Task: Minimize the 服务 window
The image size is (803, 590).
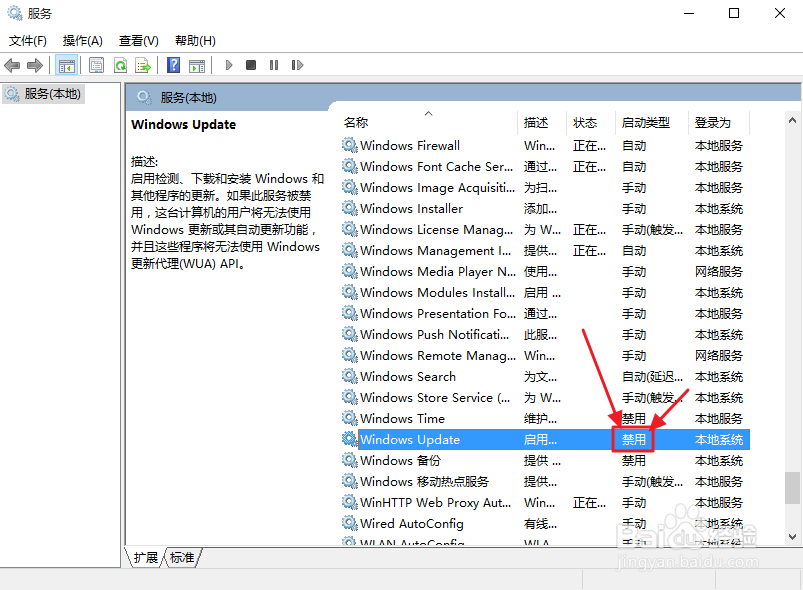Action: 689,13
